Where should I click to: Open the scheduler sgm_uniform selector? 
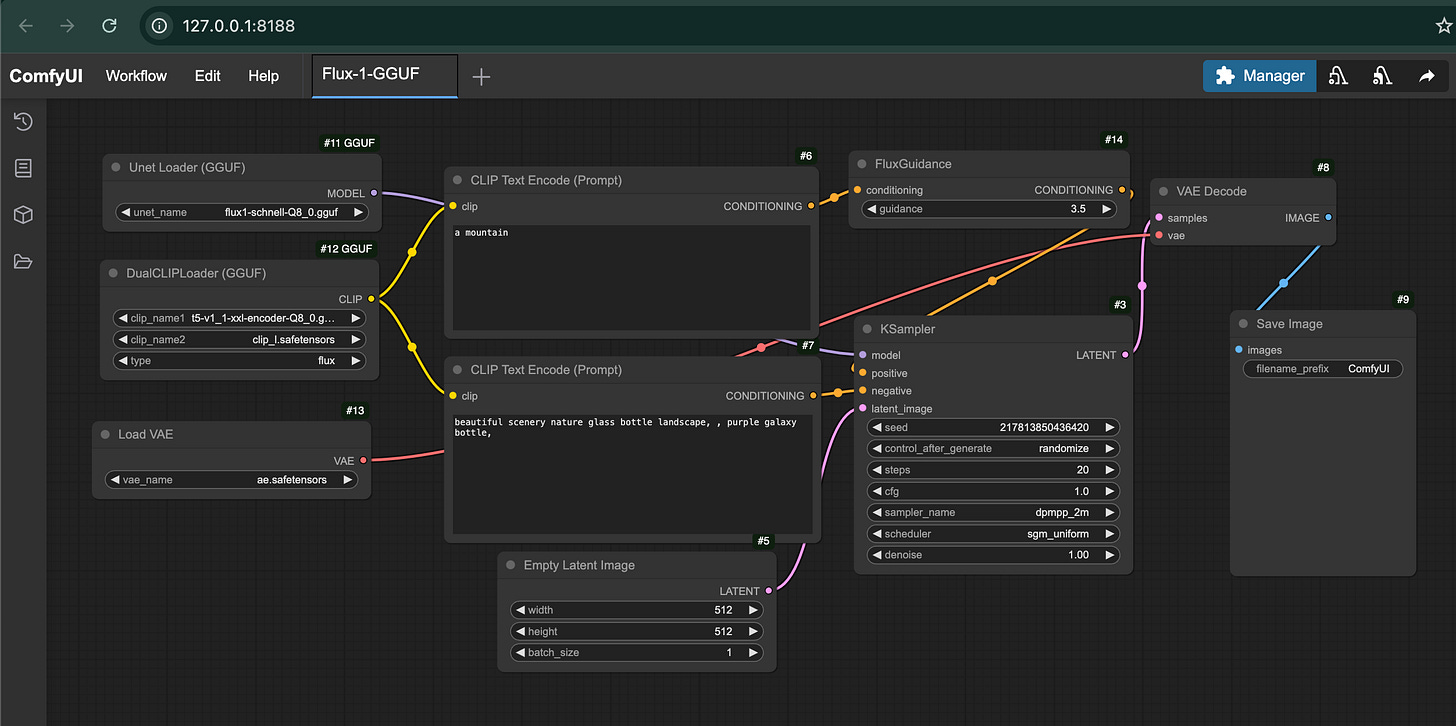tap(992, 534)
